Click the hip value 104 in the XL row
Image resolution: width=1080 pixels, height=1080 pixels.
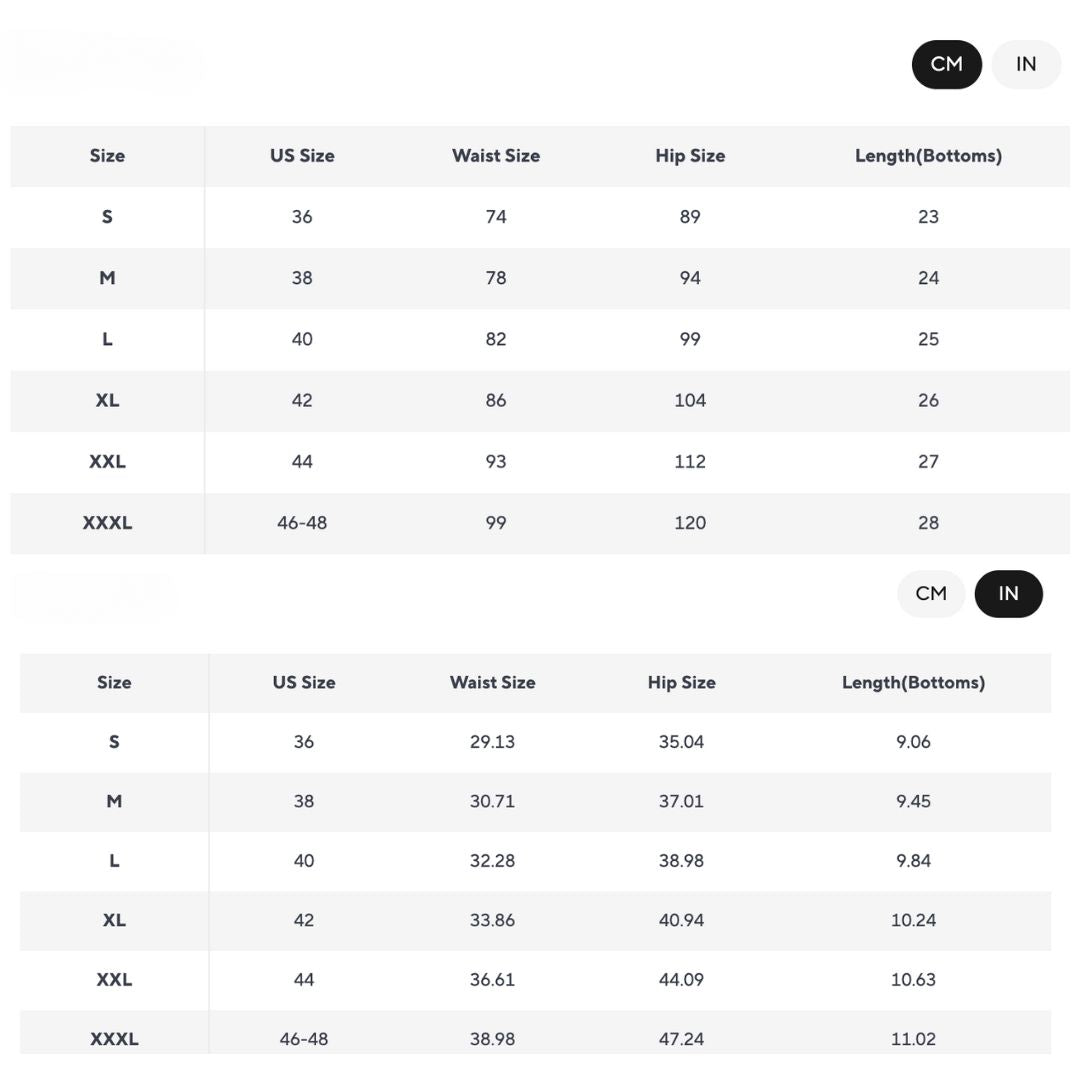690,401
